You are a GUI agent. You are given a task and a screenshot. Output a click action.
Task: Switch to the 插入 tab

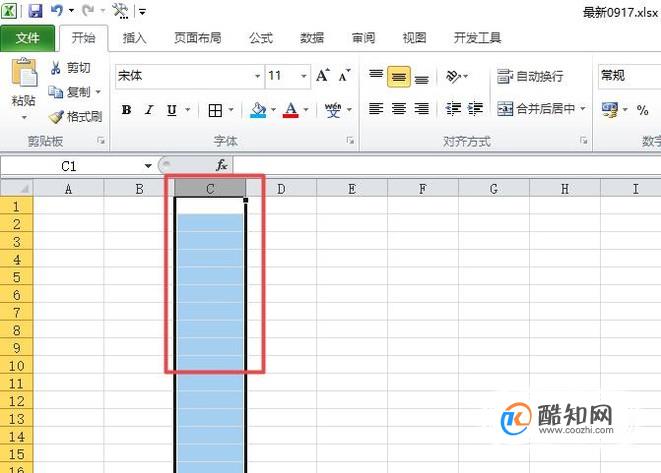pyautogui.click(x=134, y=38)
